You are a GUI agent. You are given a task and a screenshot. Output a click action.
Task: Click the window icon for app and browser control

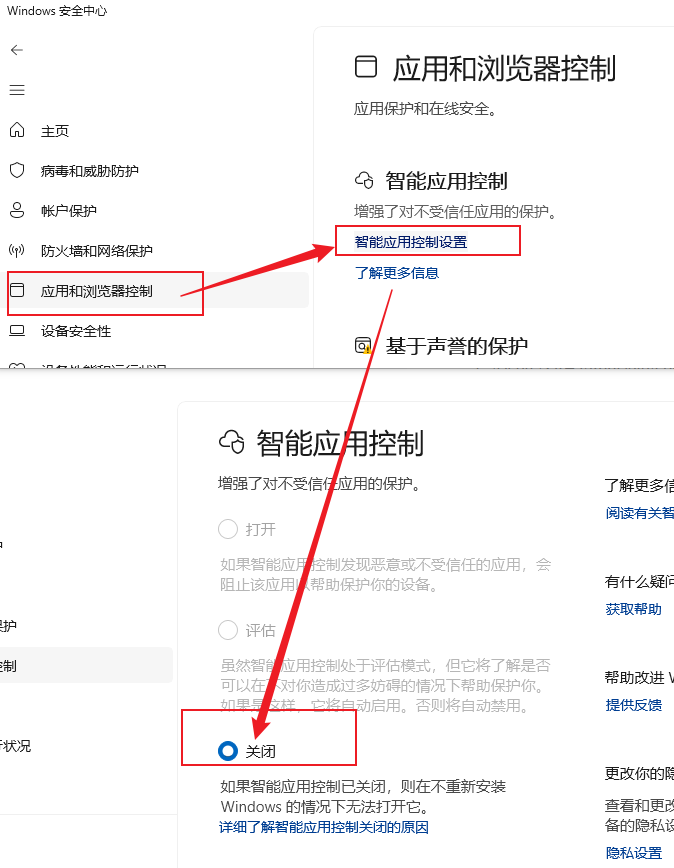click(17, 290)
